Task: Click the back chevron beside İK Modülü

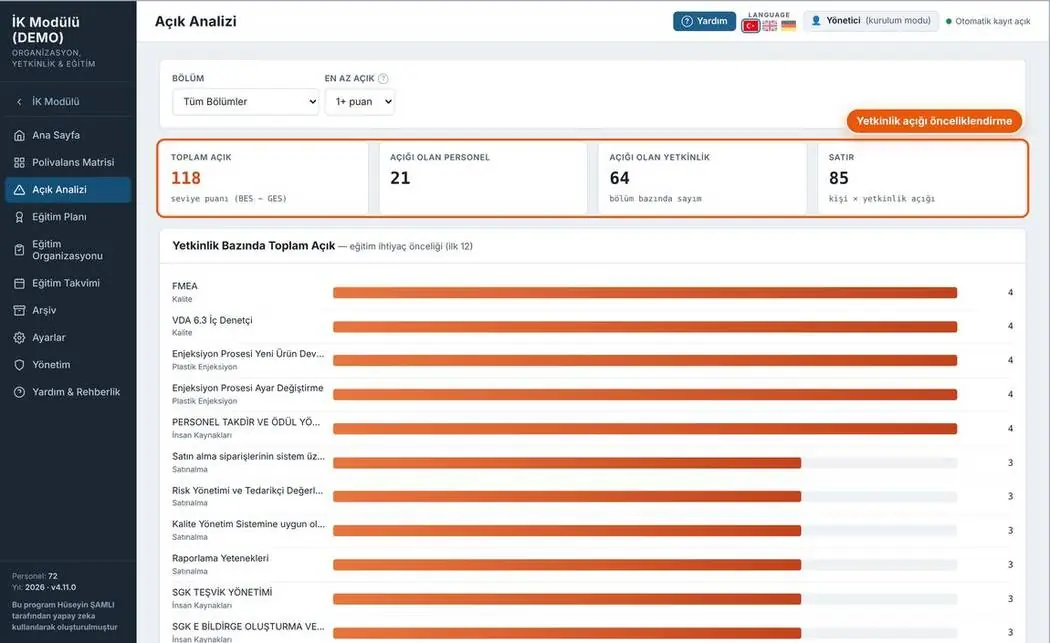Action: pyautogui.click(x=19, y=102)
